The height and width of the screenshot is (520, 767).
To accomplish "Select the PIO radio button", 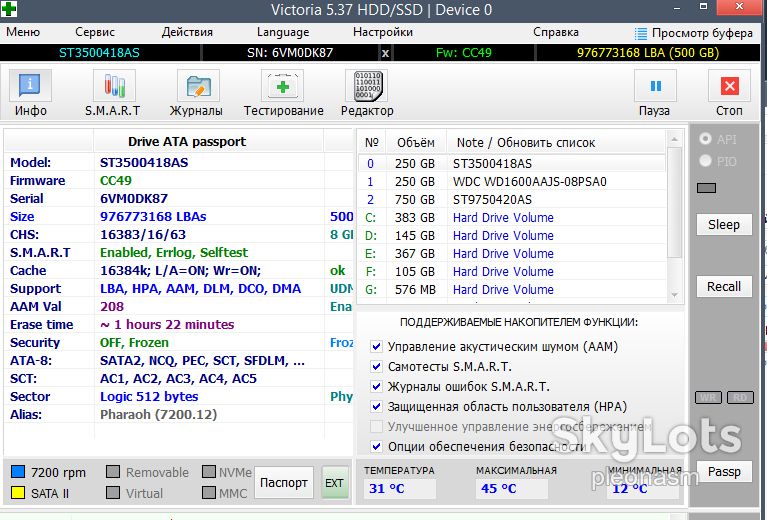I will pos(705,160).
